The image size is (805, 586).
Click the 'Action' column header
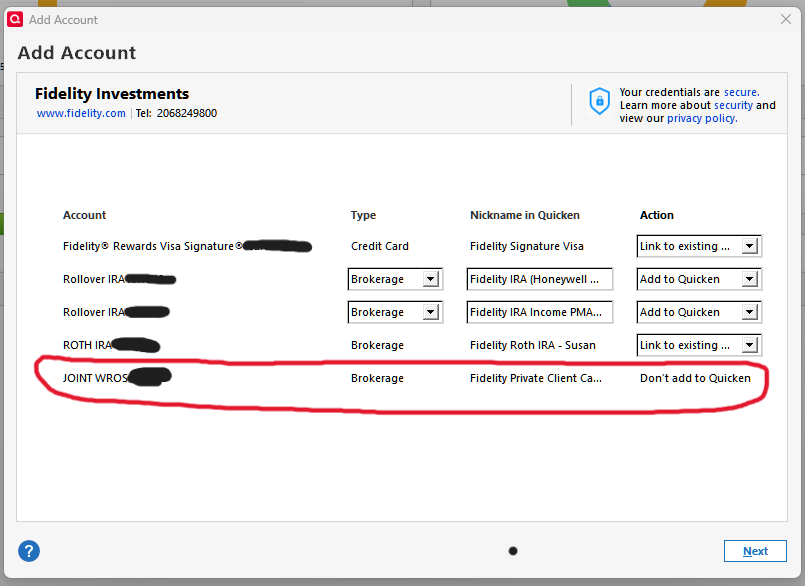(x=657, y=215)
